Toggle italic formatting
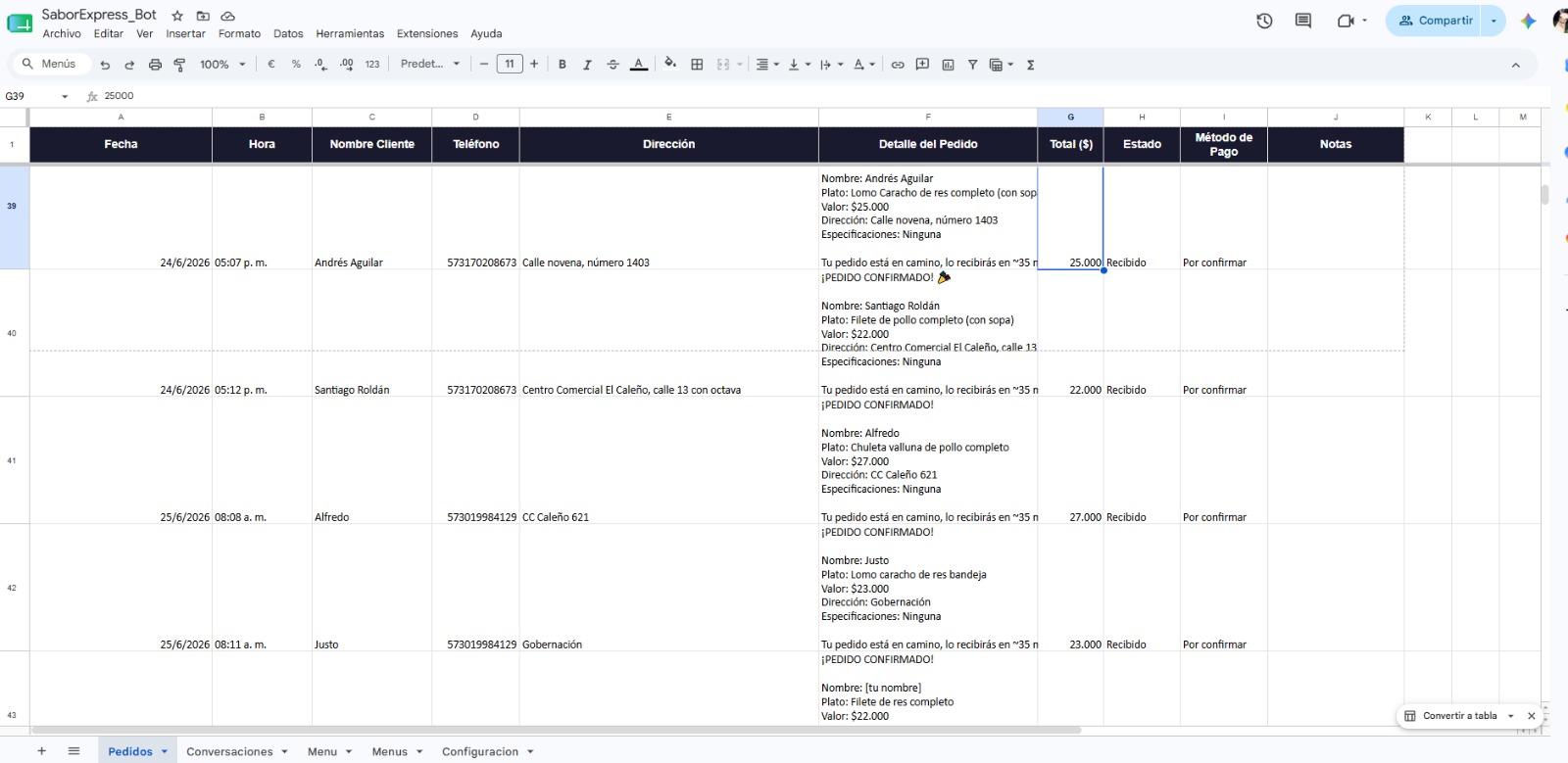 [587, 65]
